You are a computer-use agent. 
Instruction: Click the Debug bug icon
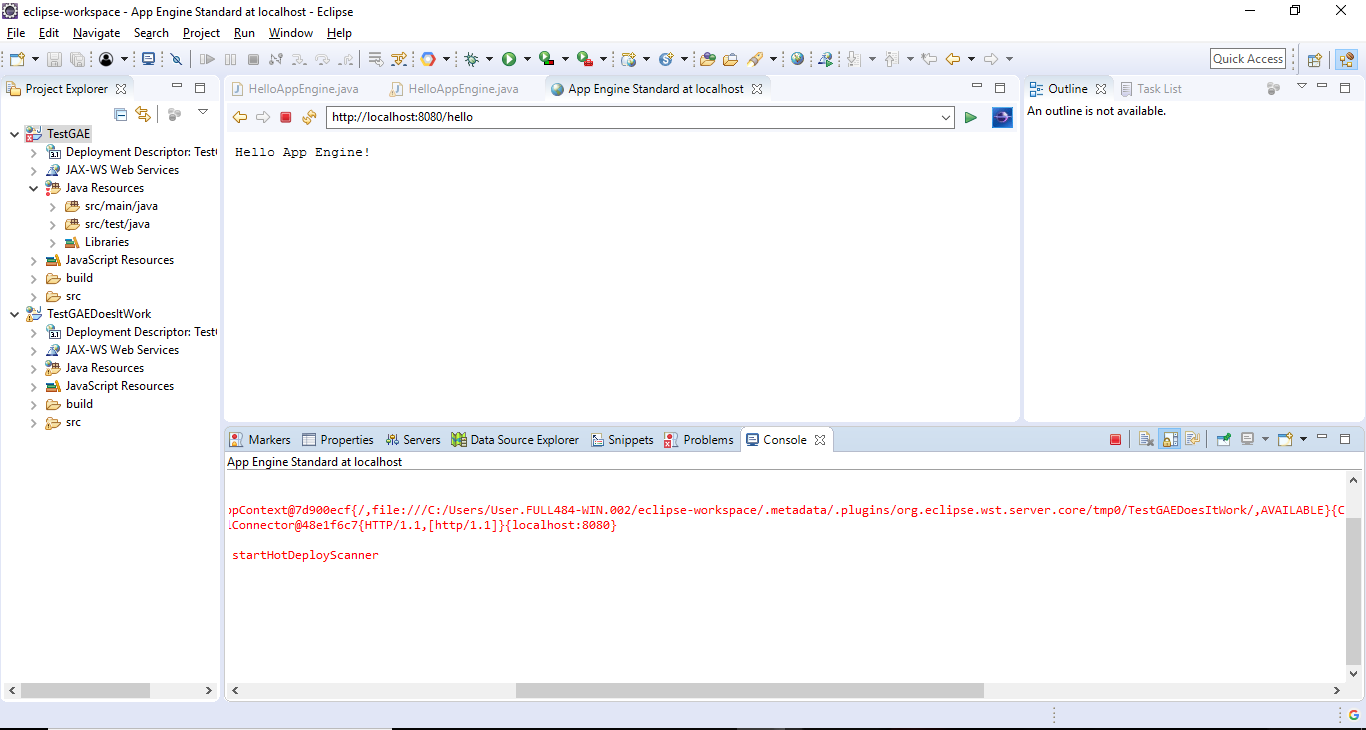[471, 59]
